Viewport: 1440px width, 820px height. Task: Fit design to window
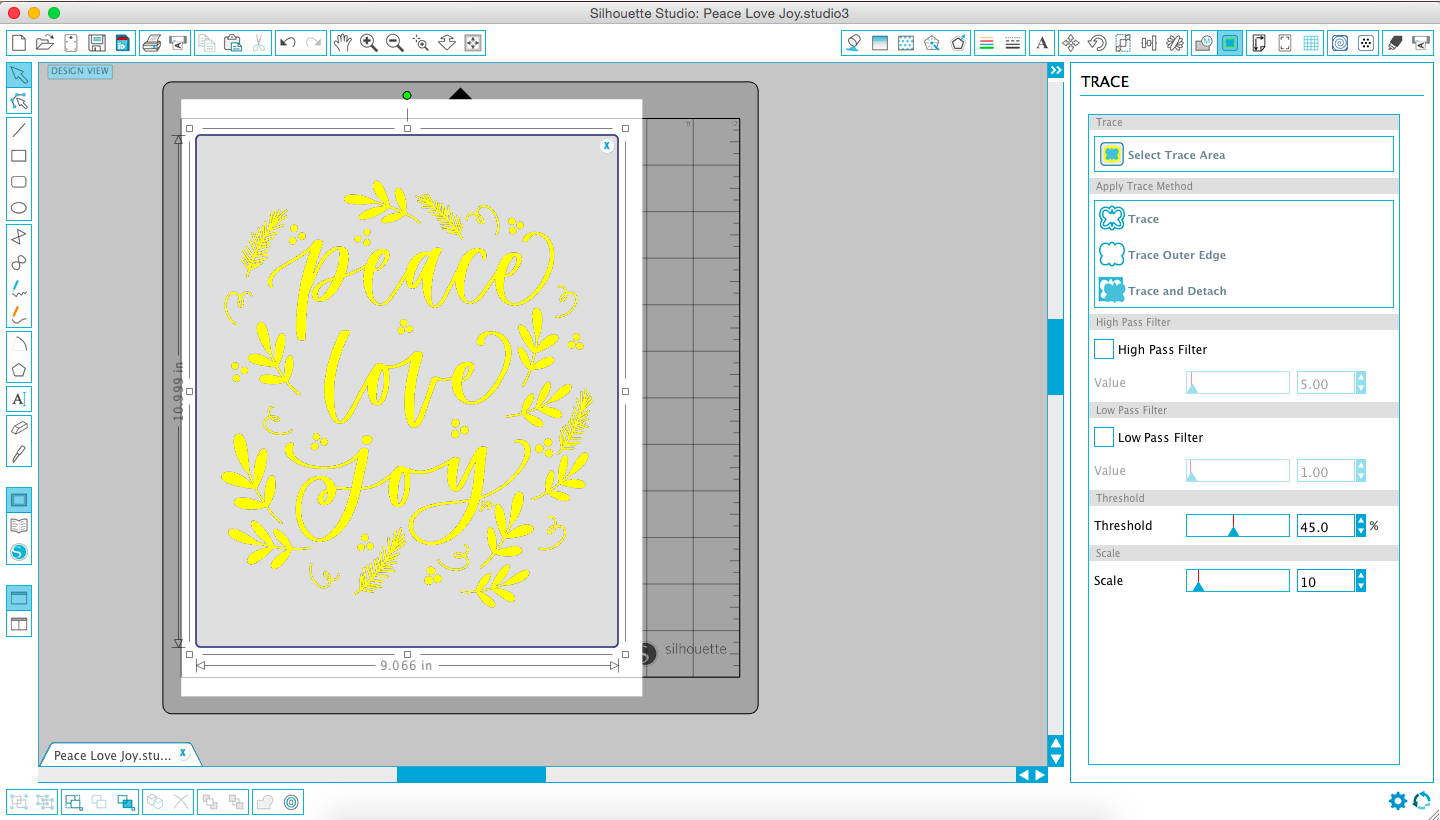[473, 43]
